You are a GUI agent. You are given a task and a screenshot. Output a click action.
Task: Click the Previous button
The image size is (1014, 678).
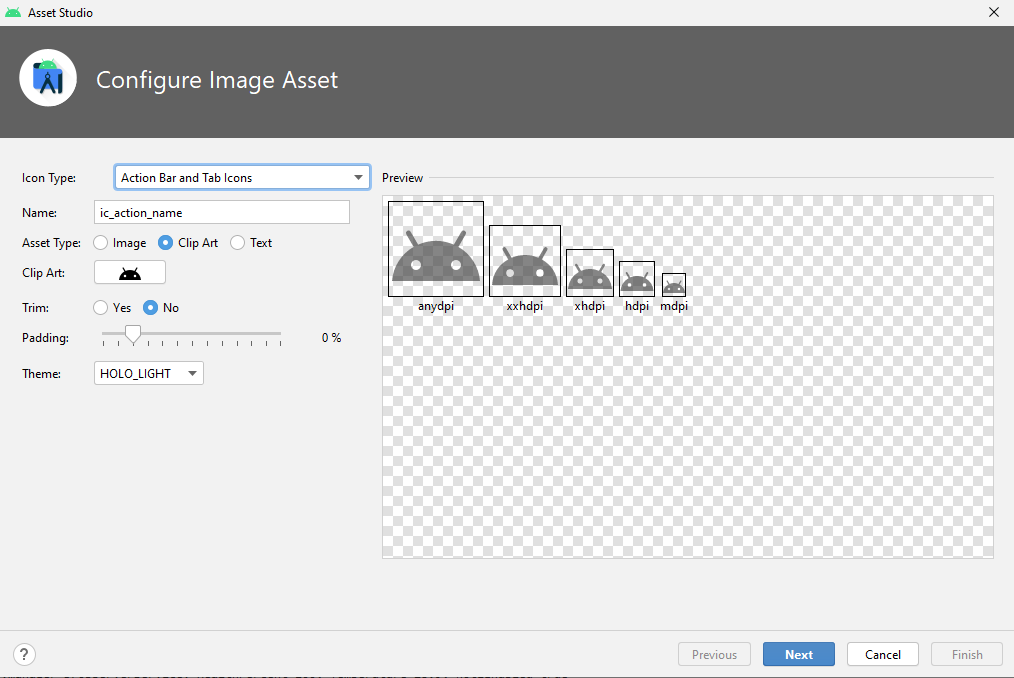tap(714, 654)
